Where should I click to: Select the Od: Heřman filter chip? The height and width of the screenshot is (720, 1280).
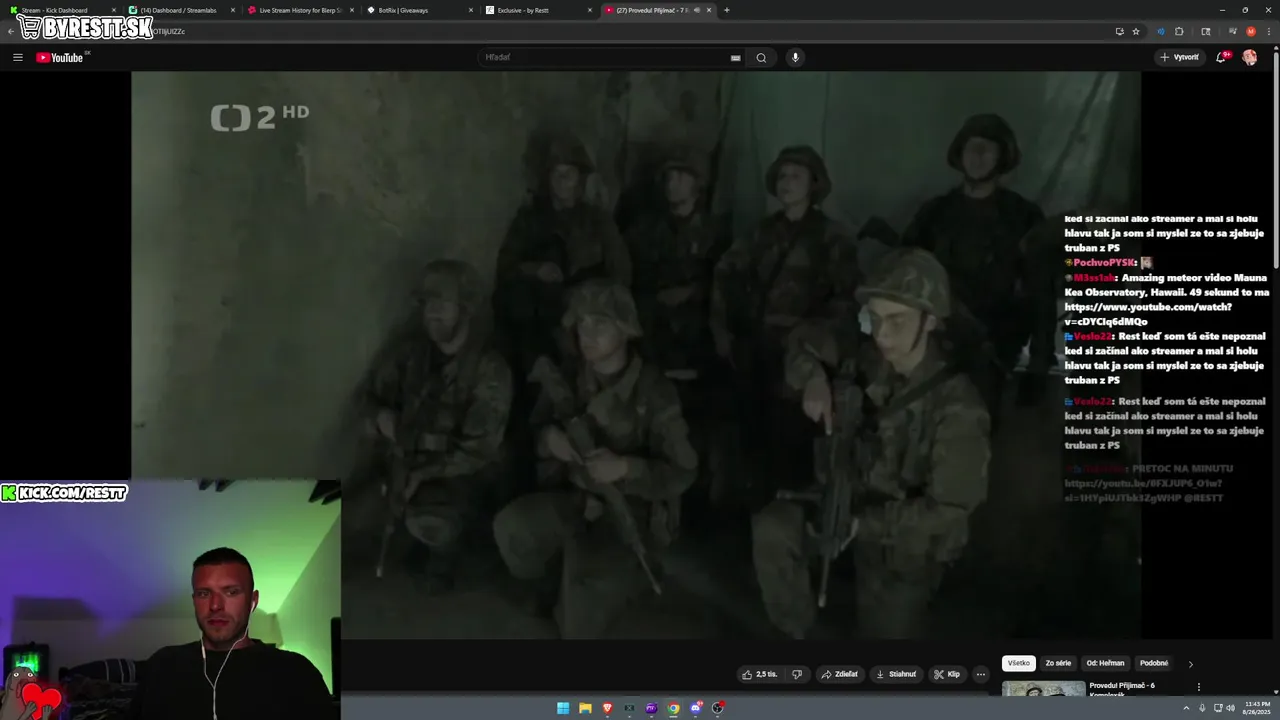[1105, 663]
